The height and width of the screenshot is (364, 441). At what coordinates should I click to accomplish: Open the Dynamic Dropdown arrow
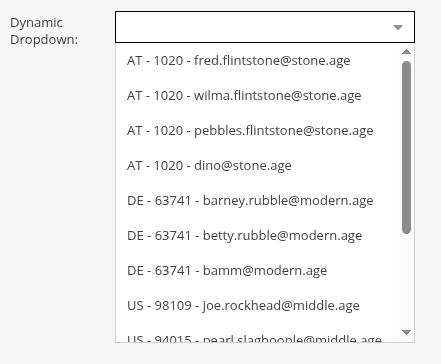point(398,27)
